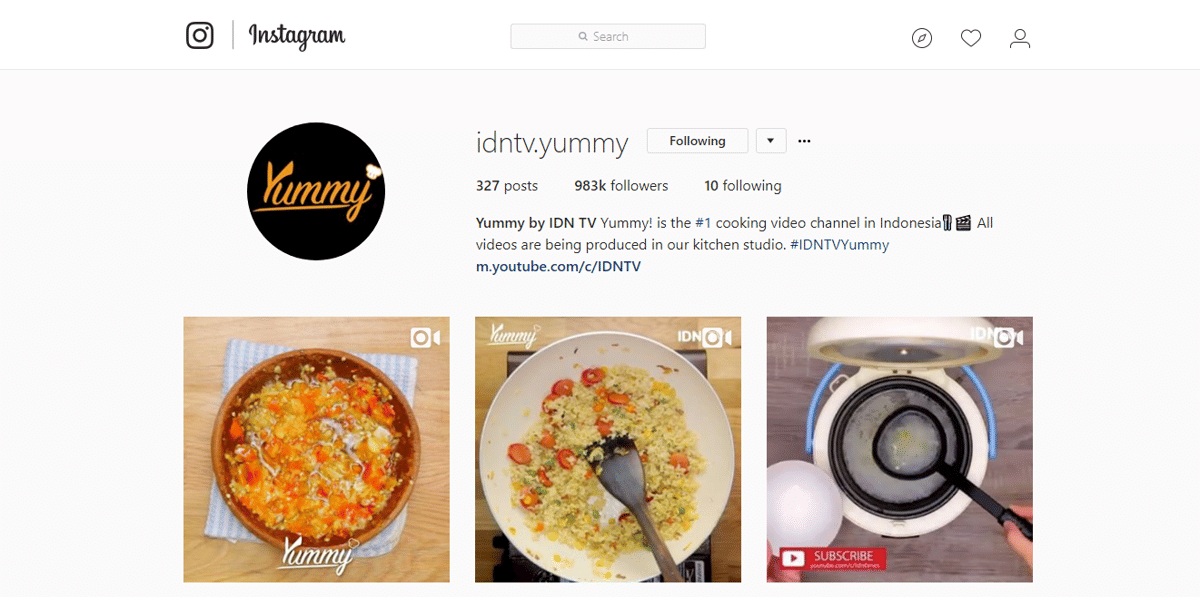This screenshot has width=1200, height=597.
Task: Open the 10 following list
Action: pyautogui.click(x=743, y=186)
